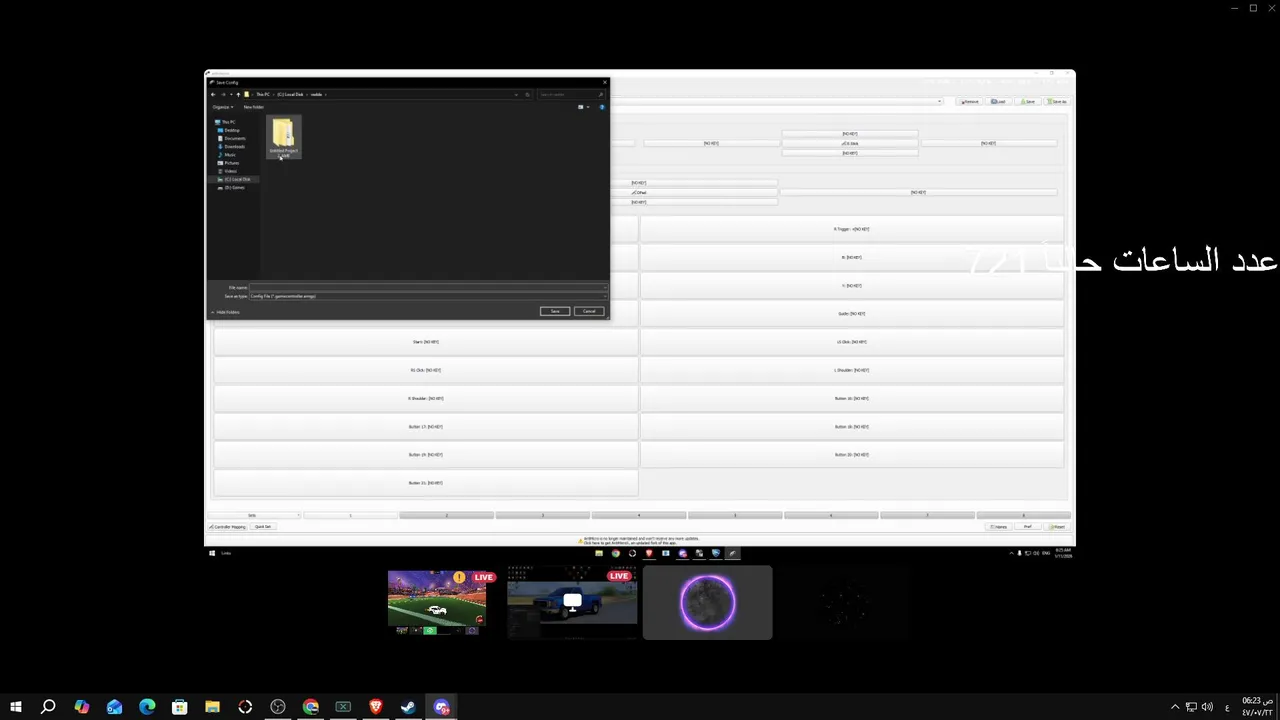1280x720 pixels.
Task: Click the Button 17 mapping button
Action: (425, 427)
